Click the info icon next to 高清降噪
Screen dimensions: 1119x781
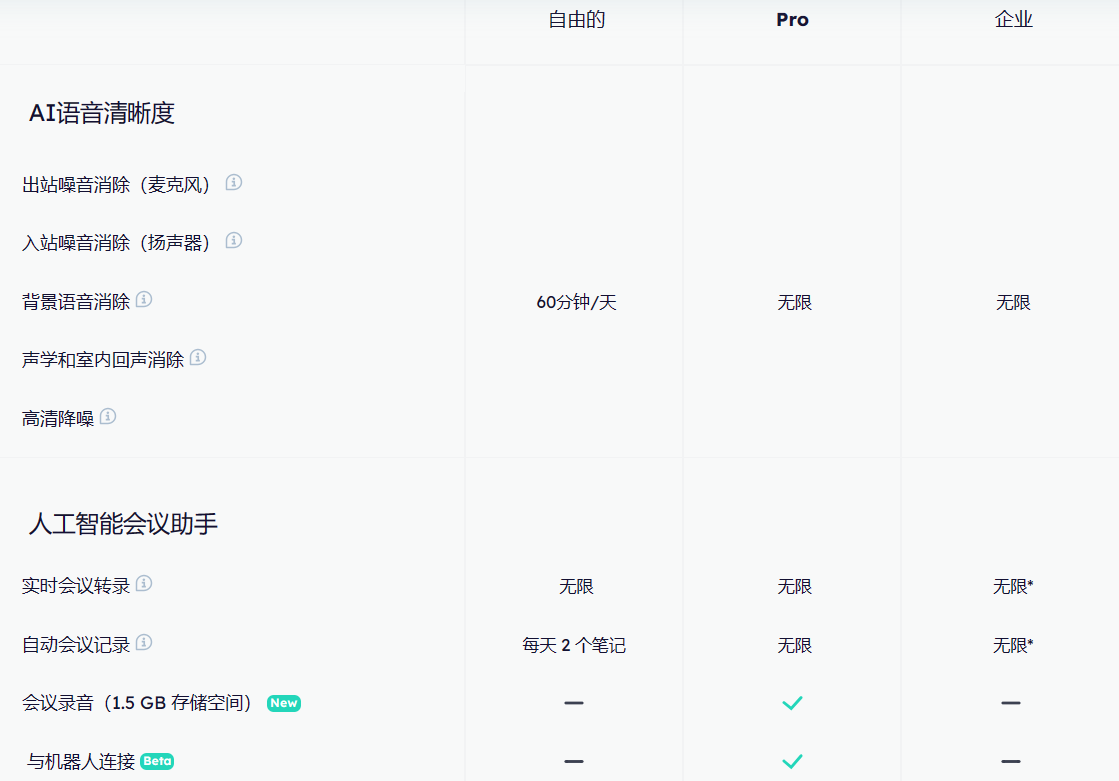108,417
